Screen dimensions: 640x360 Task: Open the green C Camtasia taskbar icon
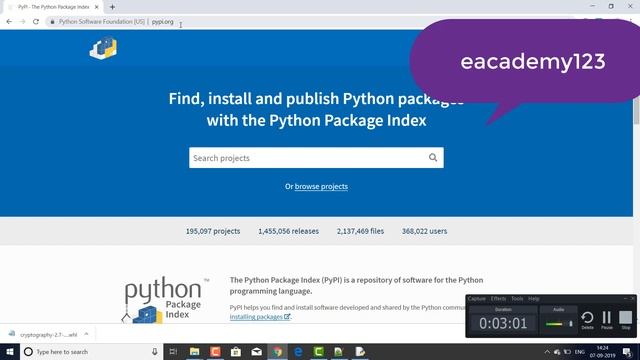pos(318,351)
